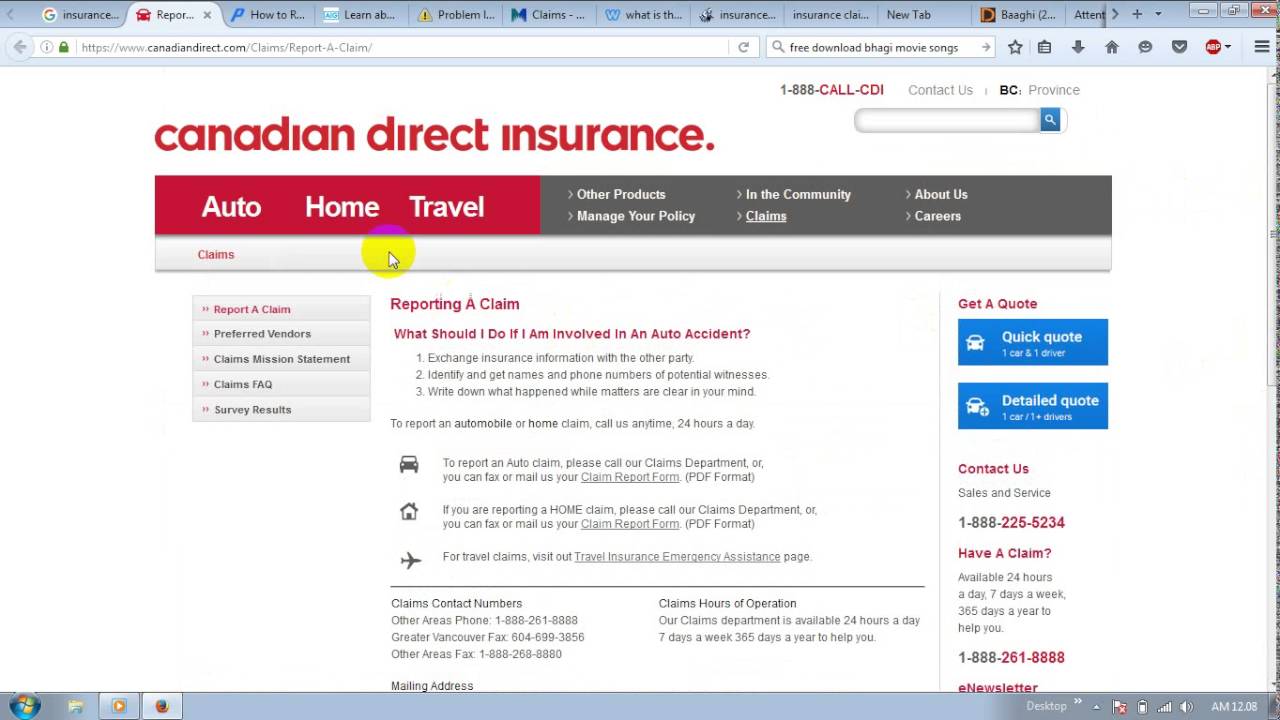This screenshot has height=720, width=1280.
Task: Switch to the How to R... tab
Action: pyautogui.click(x=268, y=15)
